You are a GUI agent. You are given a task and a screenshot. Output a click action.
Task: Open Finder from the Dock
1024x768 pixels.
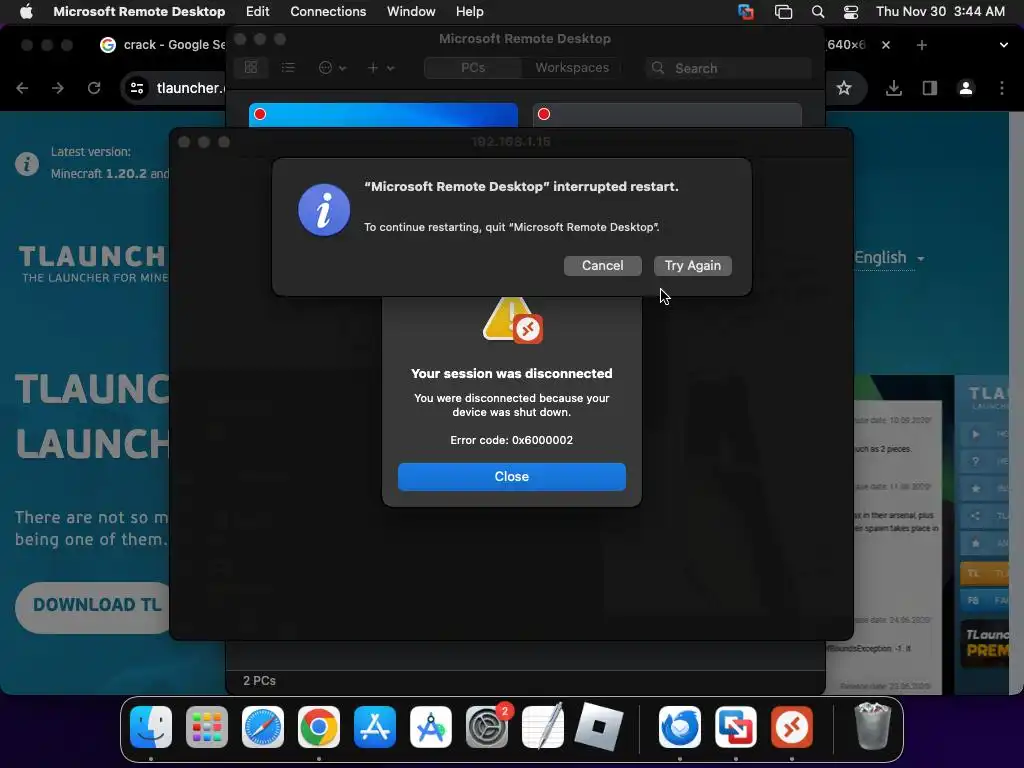pos(151,727)
